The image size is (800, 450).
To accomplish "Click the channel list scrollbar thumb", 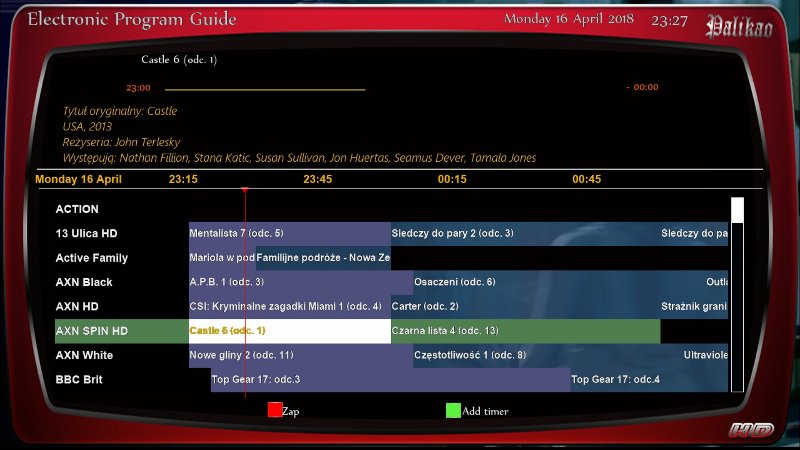I will tap(737, 210).
